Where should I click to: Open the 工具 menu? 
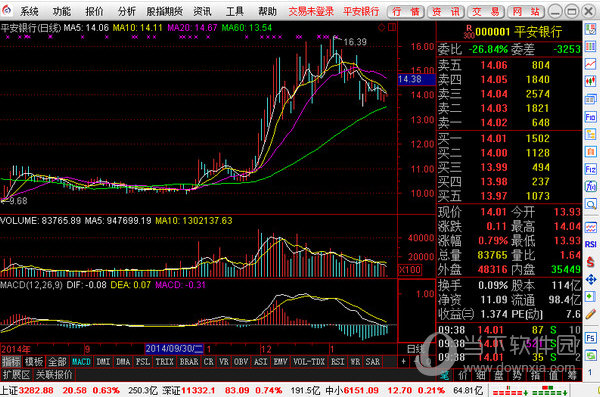tap(235, 11)
